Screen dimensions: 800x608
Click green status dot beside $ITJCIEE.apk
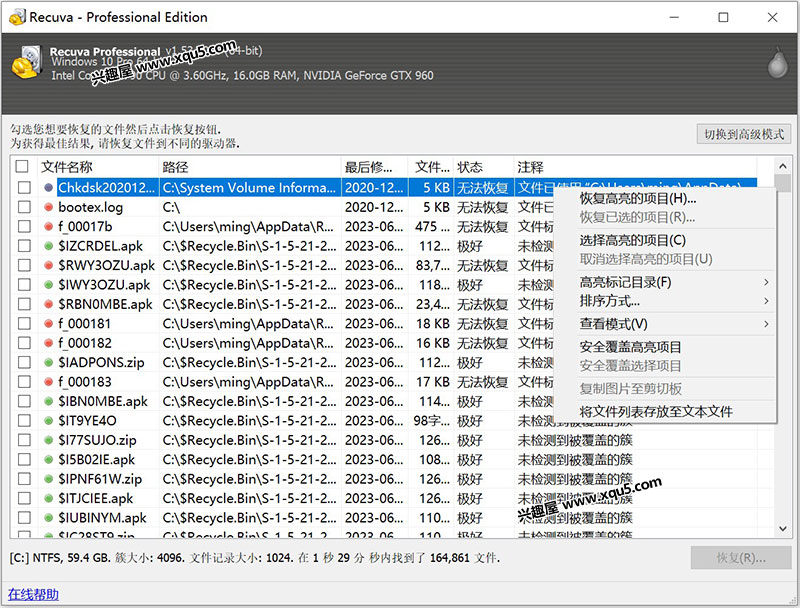[48, 498]
